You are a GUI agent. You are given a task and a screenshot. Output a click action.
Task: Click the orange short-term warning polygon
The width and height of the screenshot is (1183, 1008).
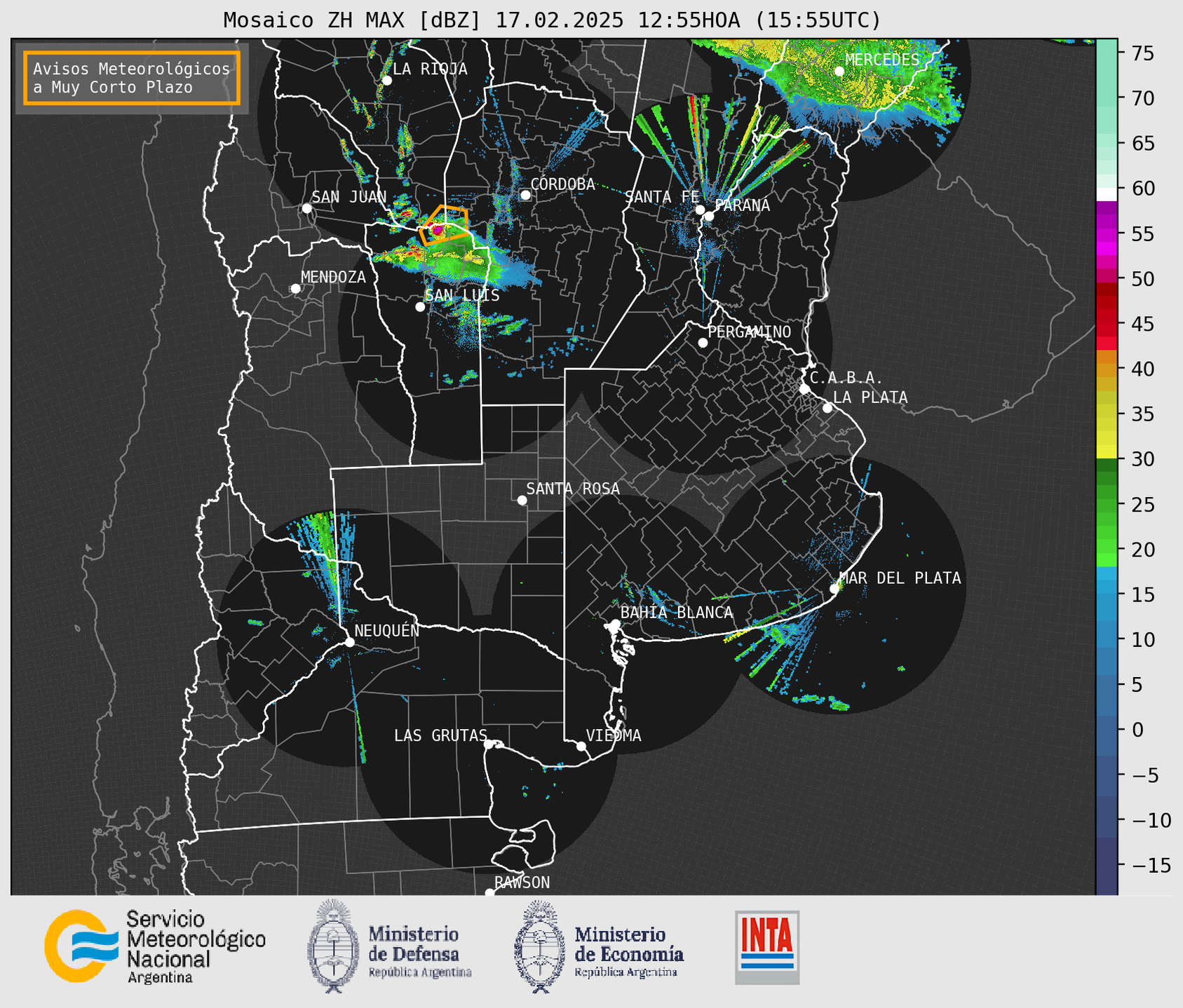pyautogui.click(x=444, y=225)
